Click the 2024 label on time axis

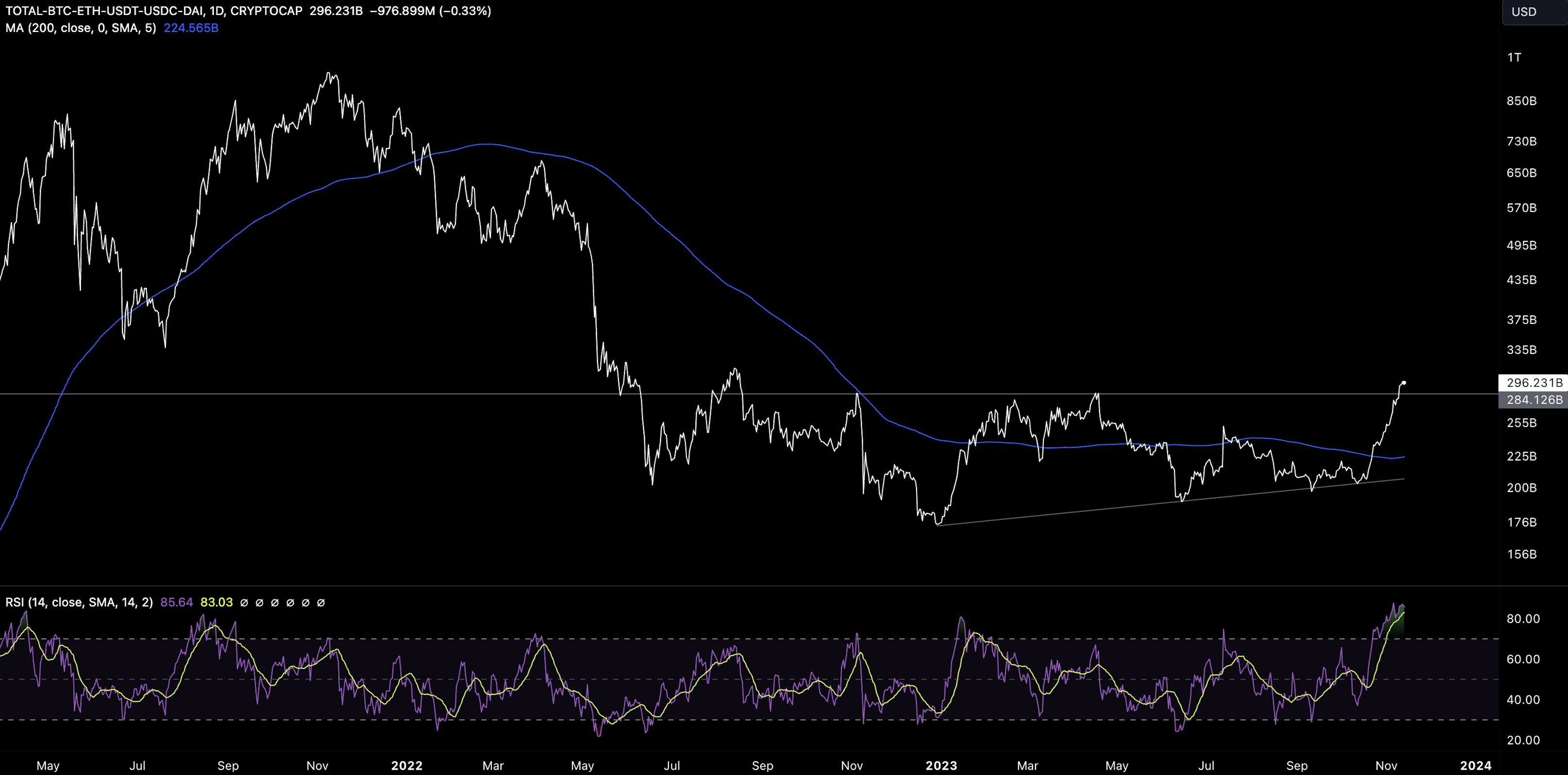pyautogui.click(x=1475, y=765)
